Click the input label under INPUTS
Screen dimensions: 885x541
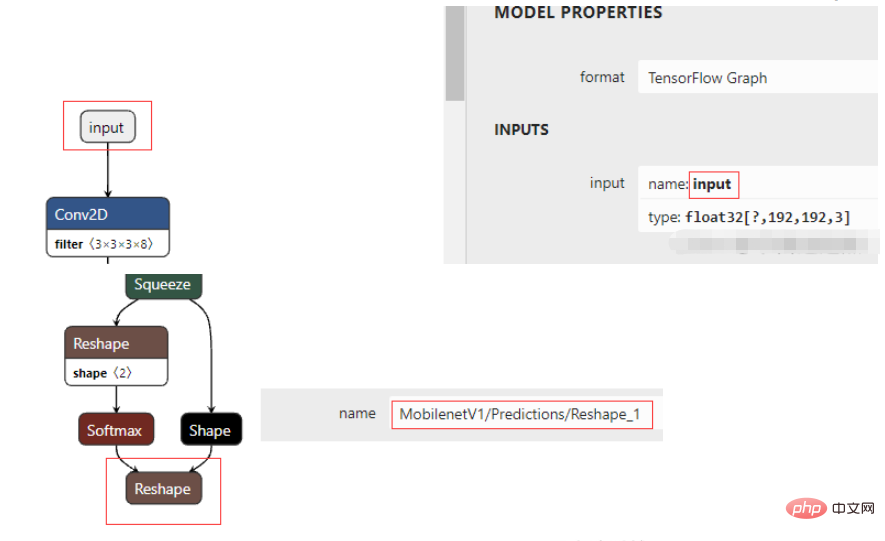click(x=607, y=183)
